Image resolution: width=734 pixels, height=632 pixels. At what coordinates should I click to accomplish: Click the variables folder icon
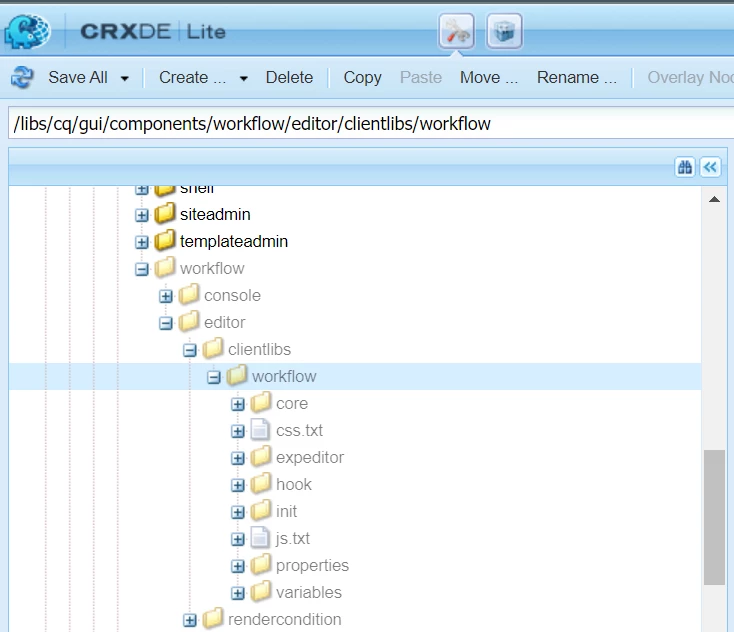(261, 592)
